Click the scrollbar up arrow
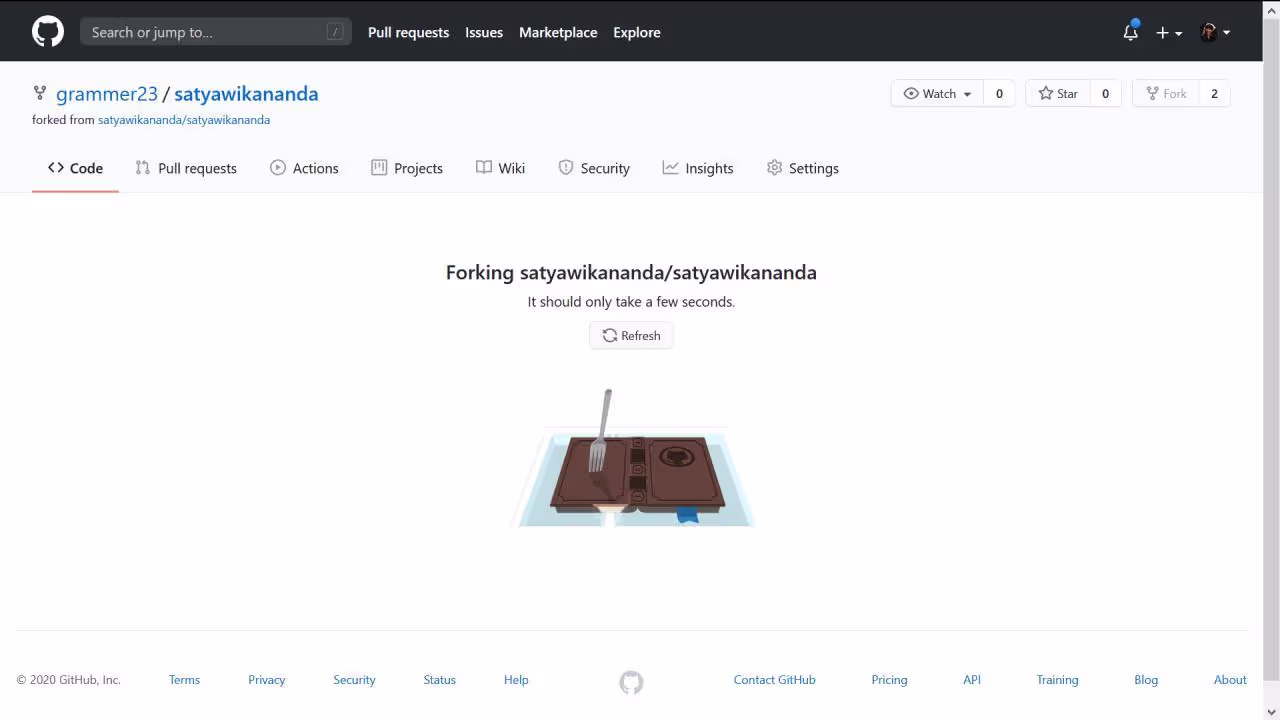The image size is (1280, 720). tap(1271, 8)
